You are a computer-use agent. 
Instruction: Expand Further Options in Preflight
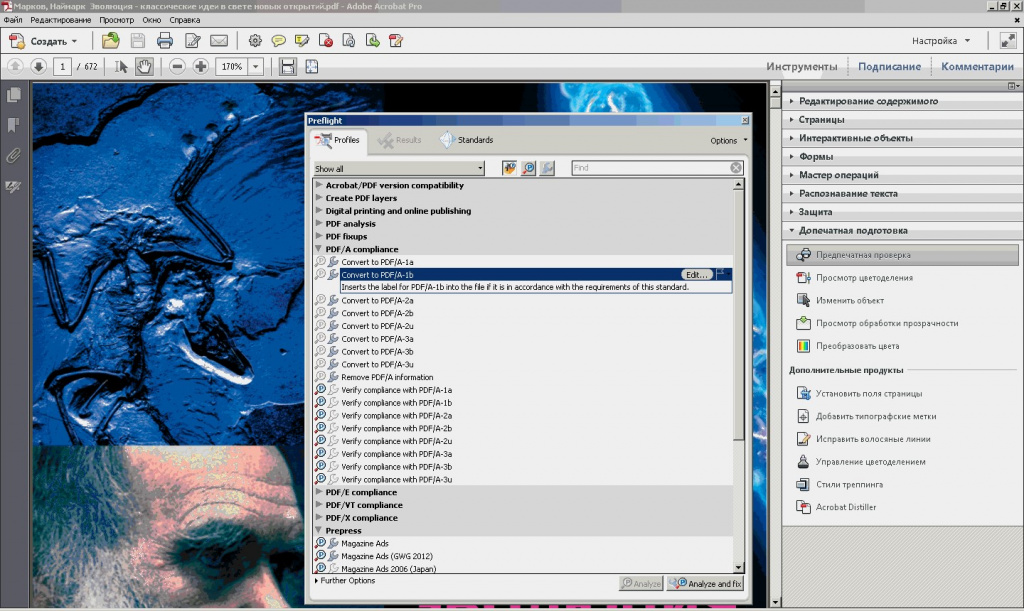point(345,580)
